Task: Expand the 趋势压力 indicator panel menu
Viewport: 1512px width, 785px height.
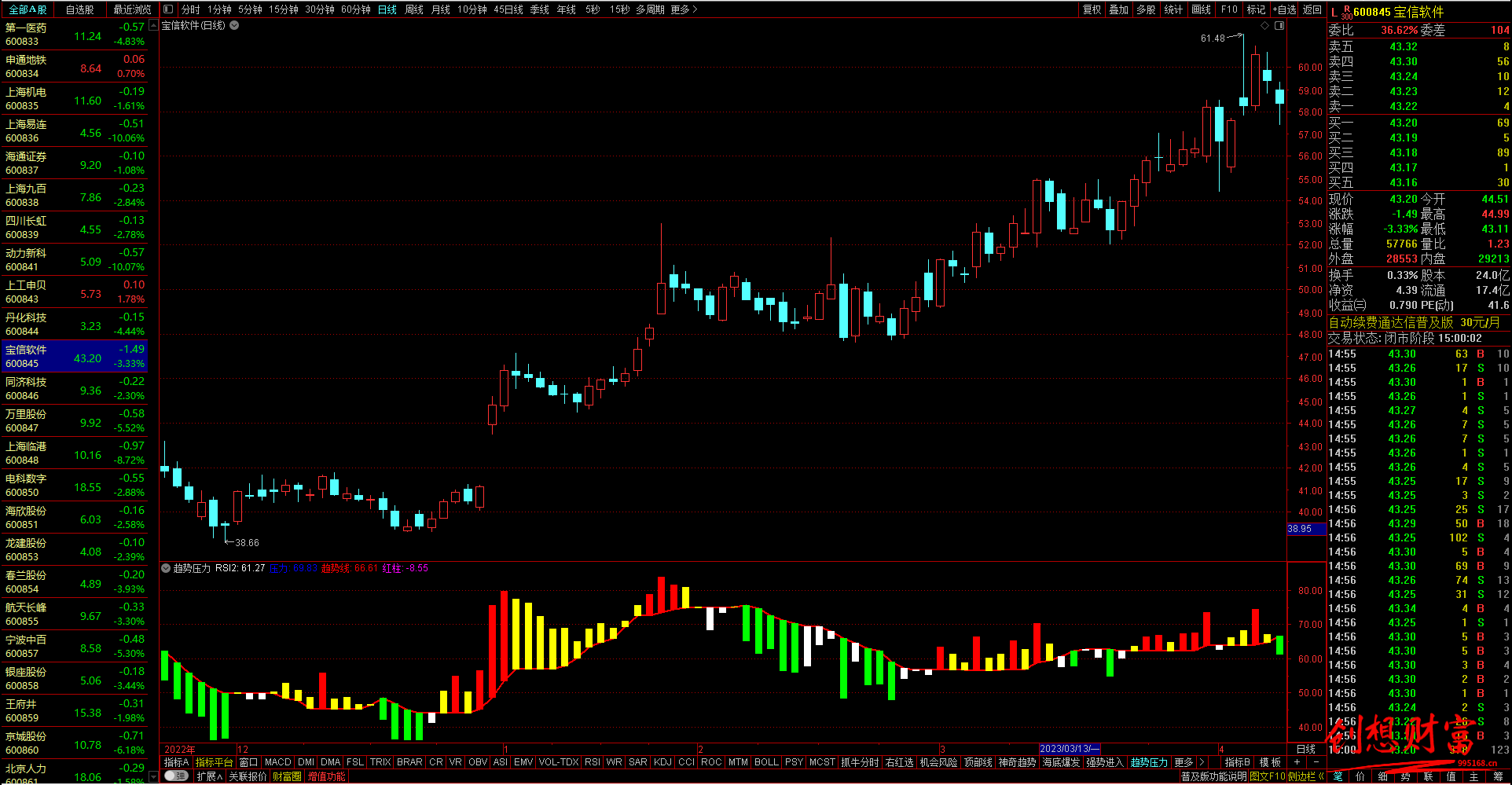Action: (x=166, y=568)
